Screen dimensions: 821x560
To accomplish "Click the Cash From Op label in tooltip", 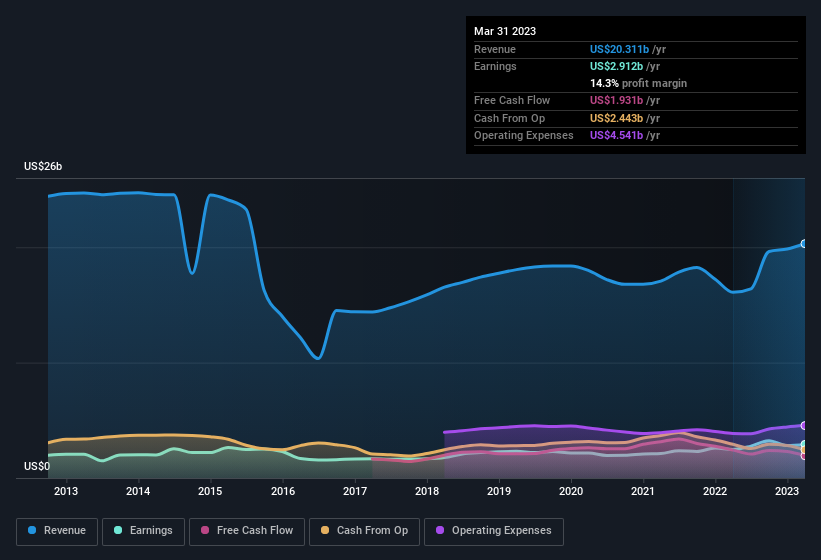I will (x=509, y=118).
